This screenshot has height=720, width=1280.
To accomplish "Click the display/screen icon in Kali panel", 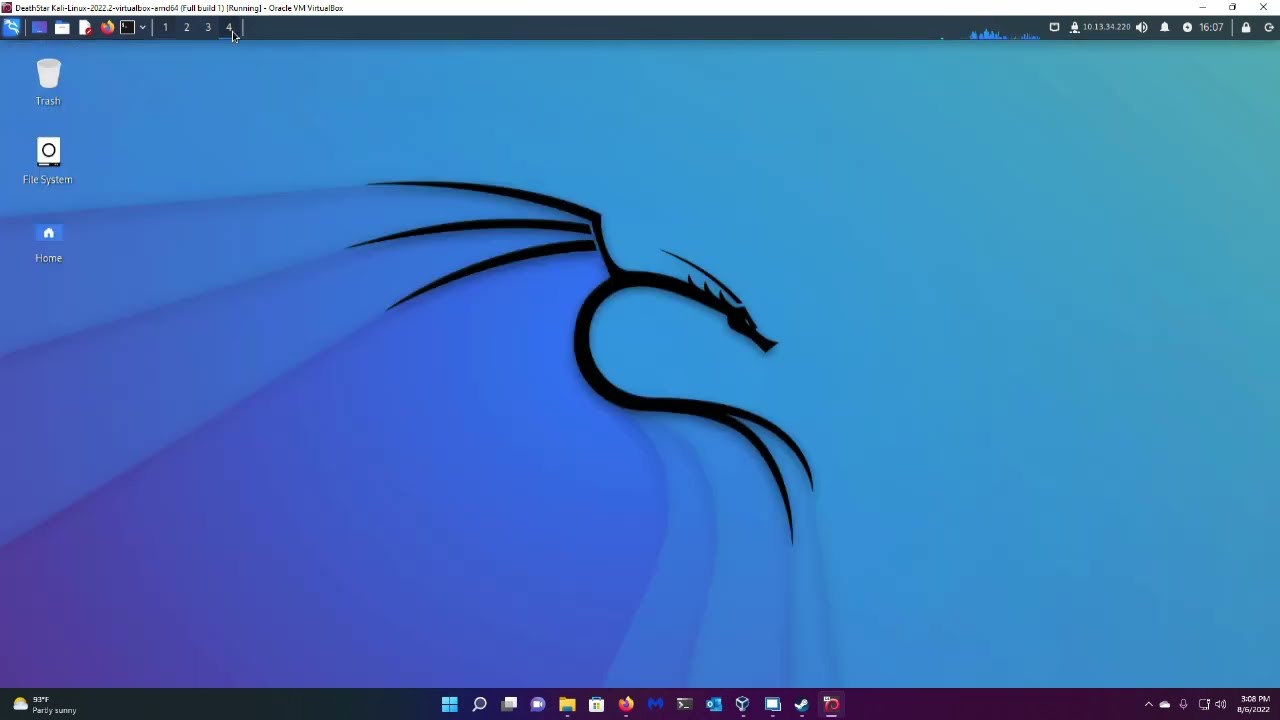I will coord(1054,28).
